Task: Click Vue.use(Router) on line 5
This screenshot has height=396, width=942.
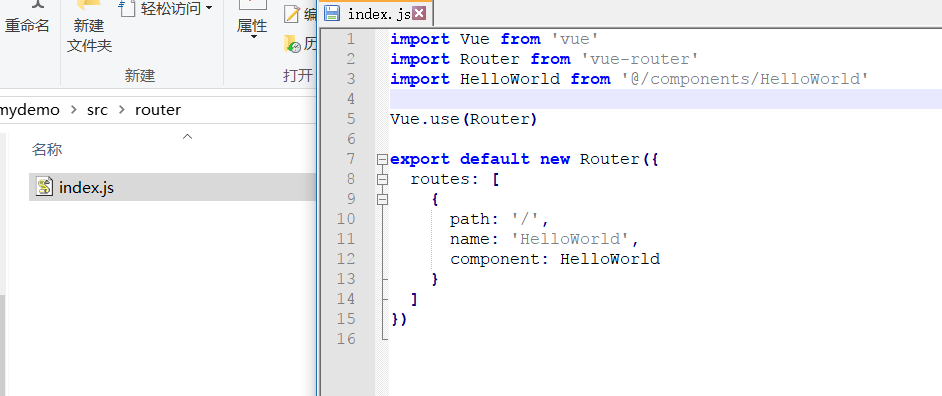Action: [x=464, y=119]
